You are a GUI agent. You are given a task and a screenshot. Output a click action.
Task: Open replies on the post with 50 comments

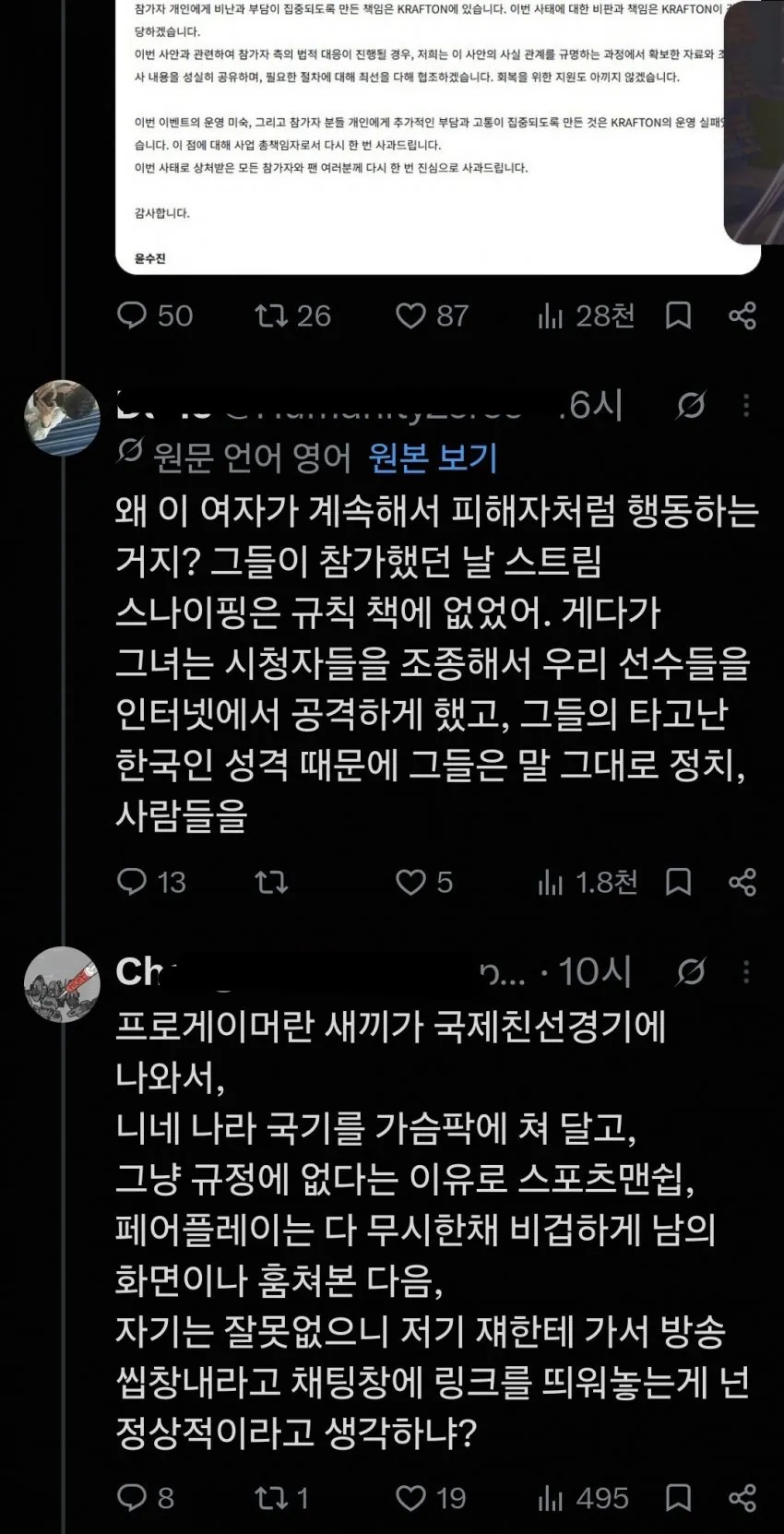pos(154,316)
